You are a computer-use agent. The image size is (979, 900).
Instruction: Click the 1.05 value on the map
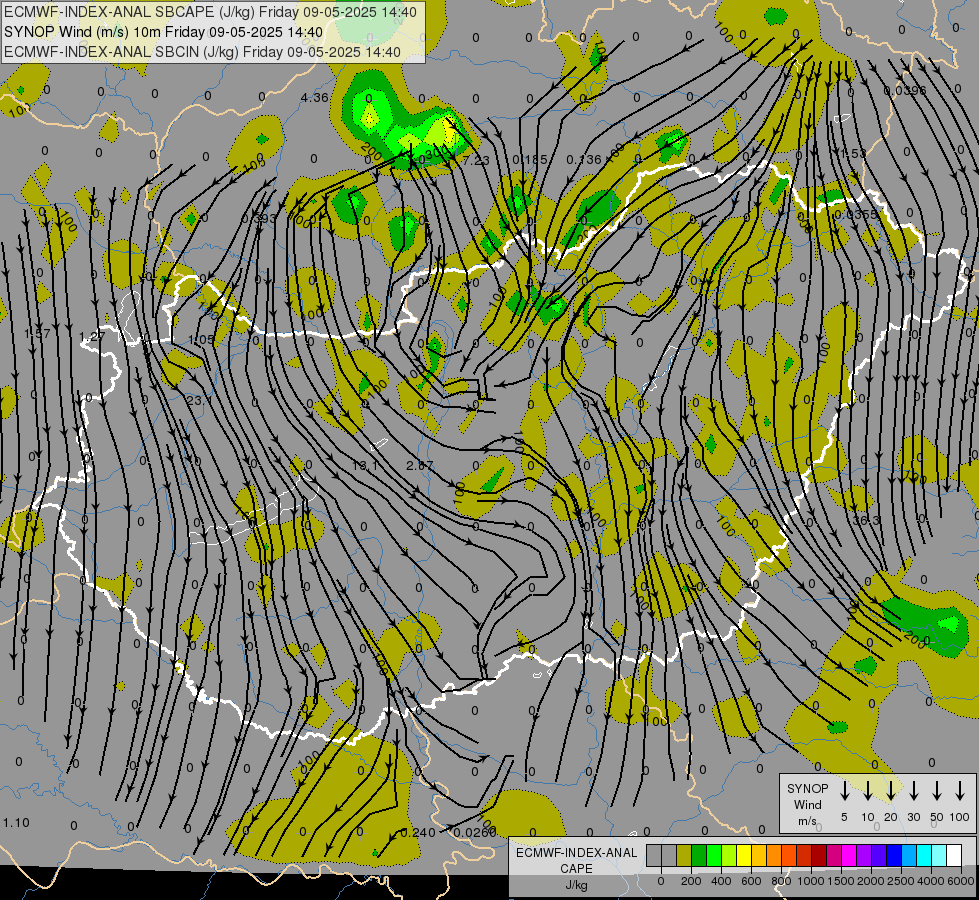(201, 340)
